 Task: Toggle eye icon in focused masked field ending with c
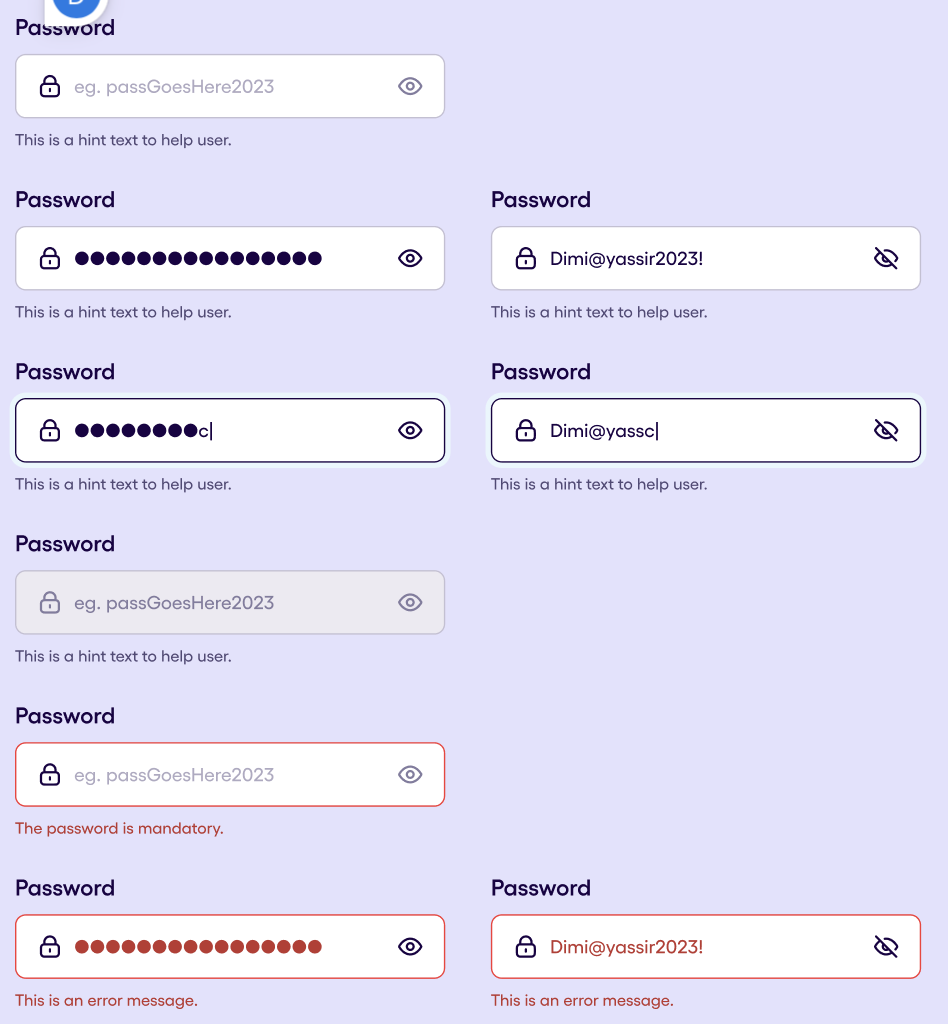[x=410, y=430]
